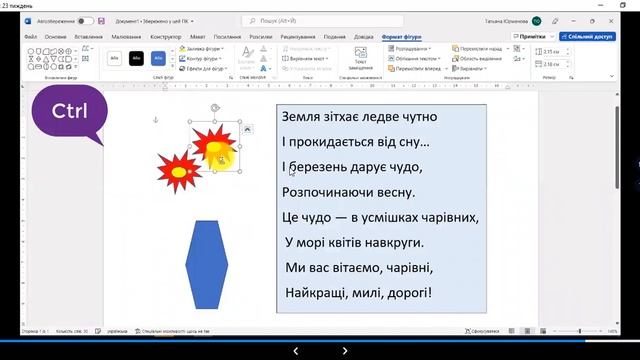
Task: Expand the shape styles gallery
Action: click(172, 66)
